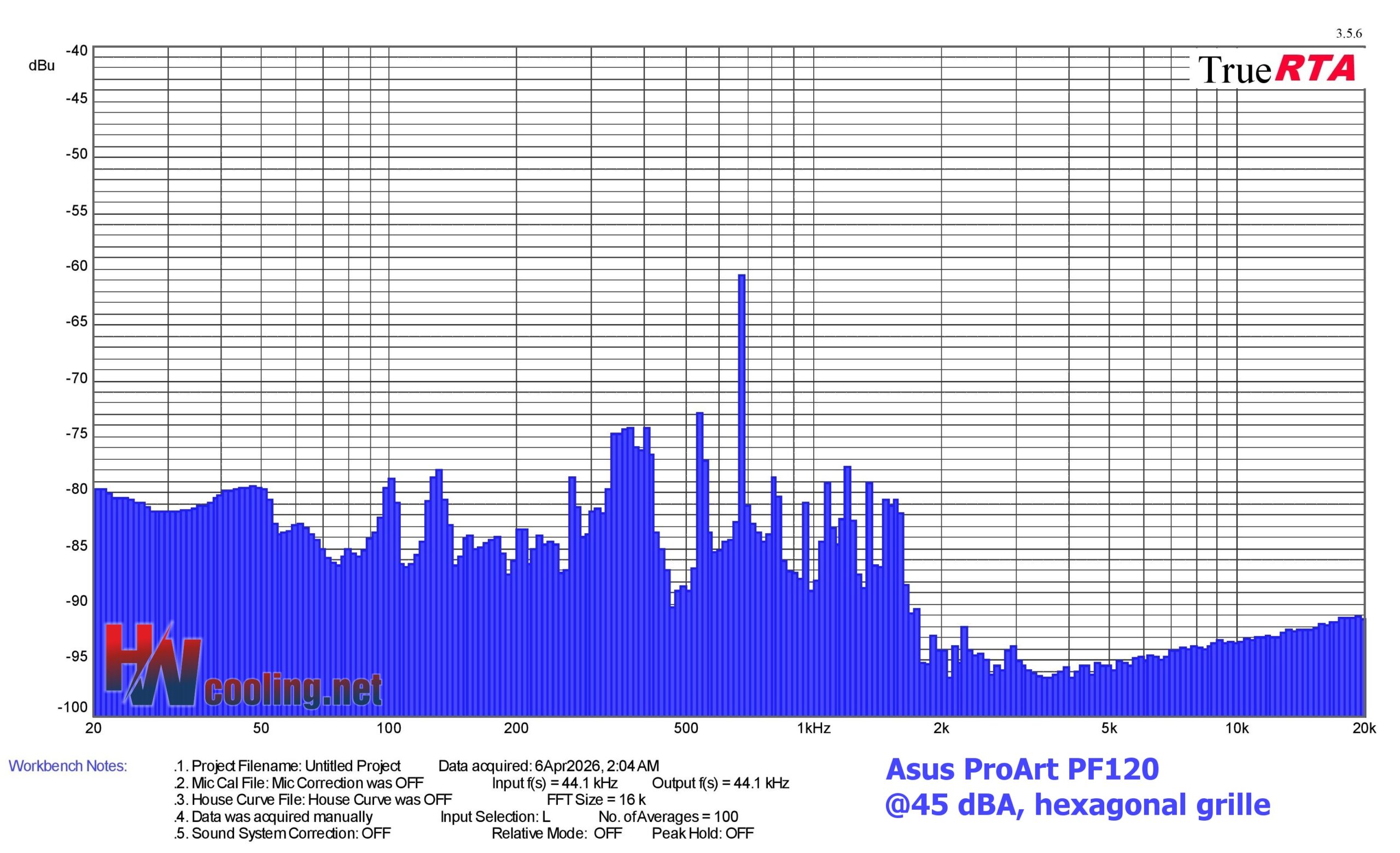This screenshot has height=853, width=1400.
Task: Click the -60 level axis label
Action: [x=77, y=266]
